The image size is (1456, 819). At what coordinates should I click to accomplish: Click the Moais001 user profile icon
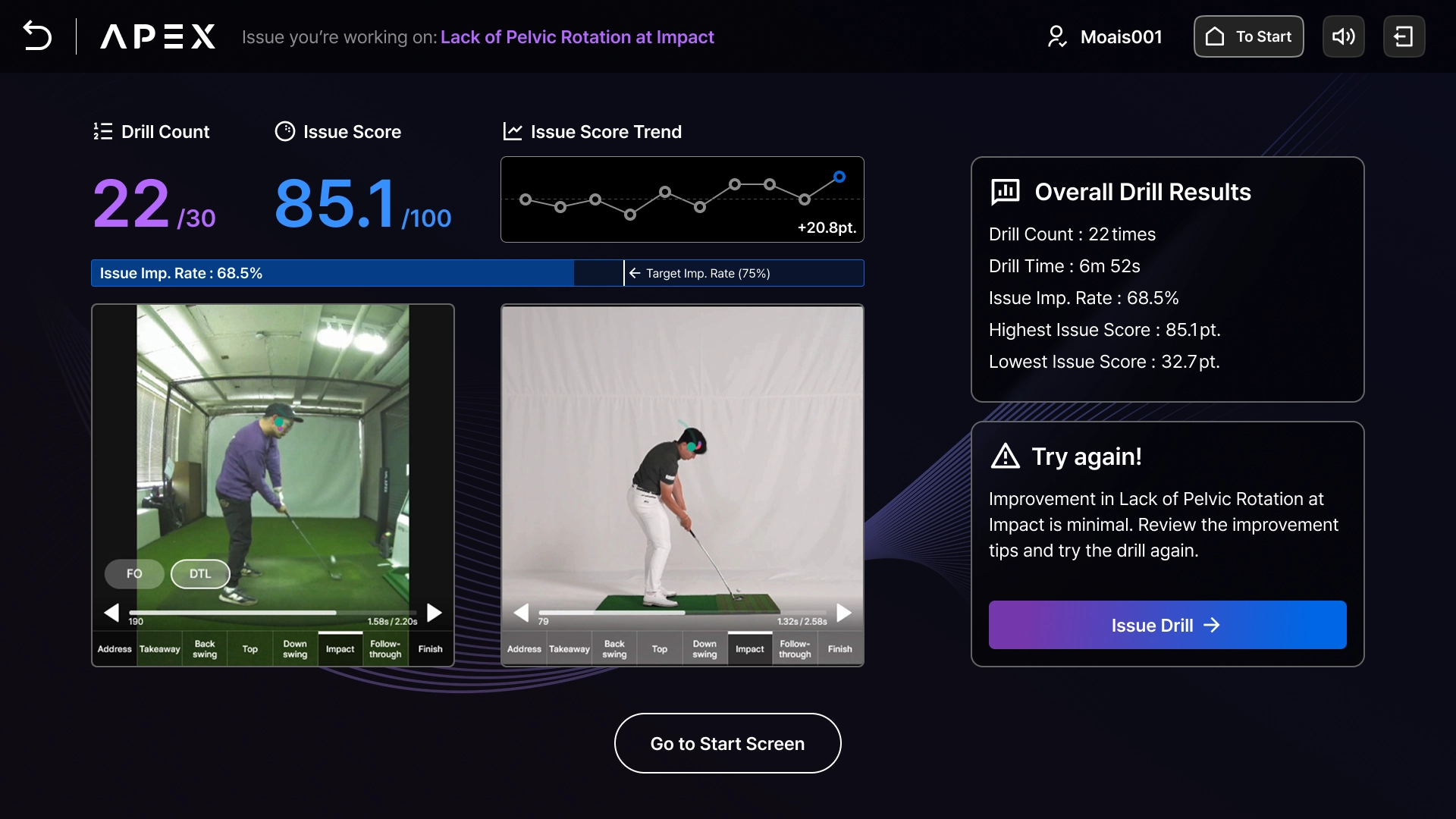click(1056, 36)
